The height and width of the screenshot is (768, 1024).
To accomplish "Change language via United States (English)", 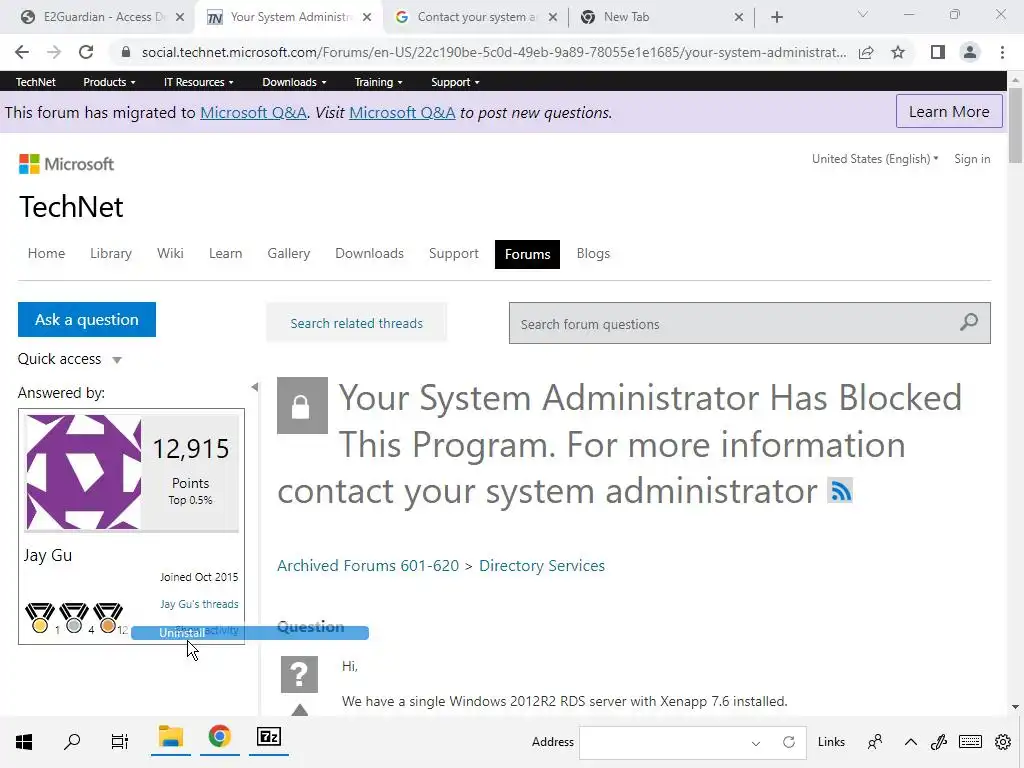I will 875,159.
